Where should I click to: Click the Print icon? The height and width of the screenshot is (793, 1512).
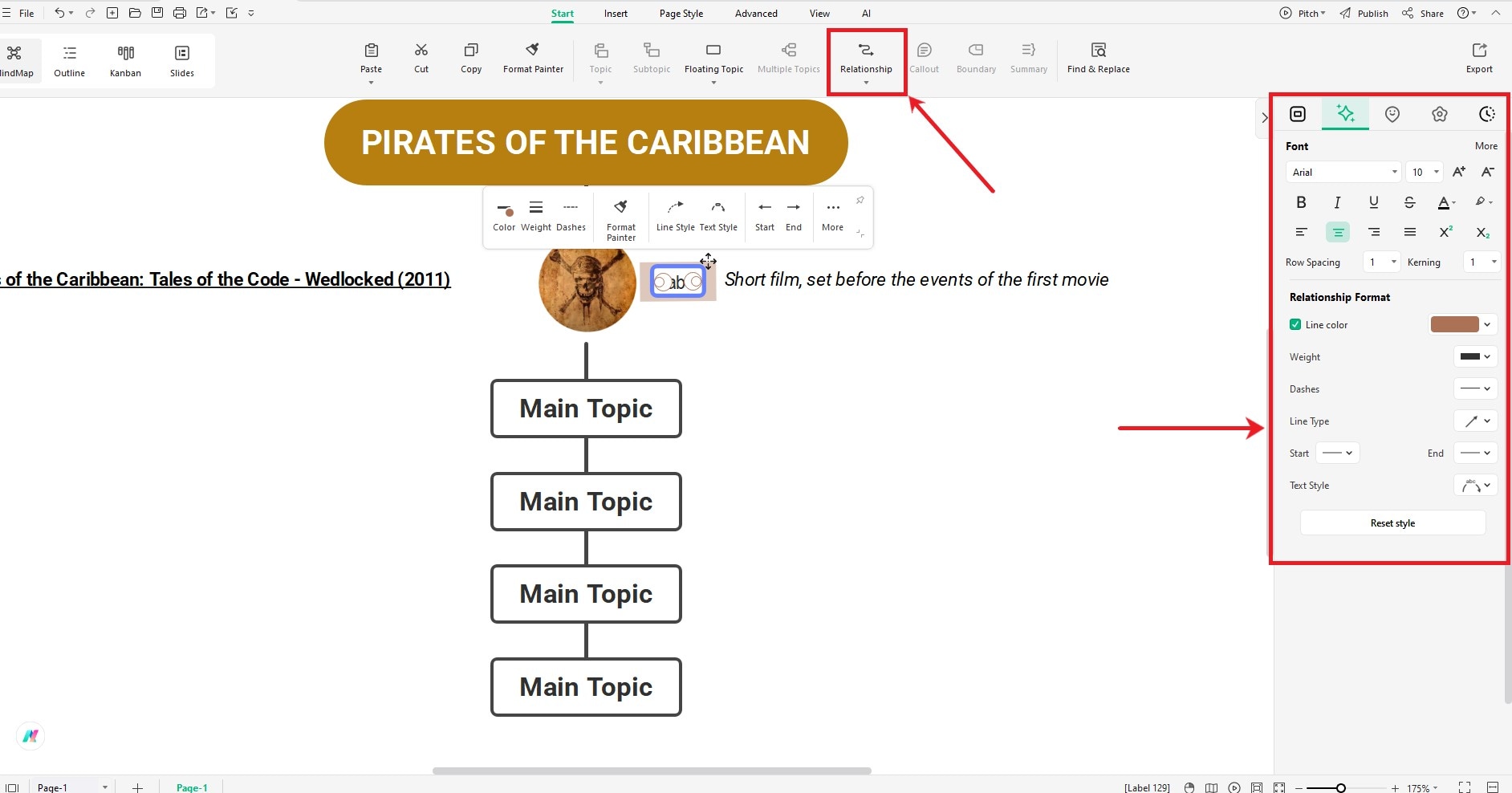180,13
